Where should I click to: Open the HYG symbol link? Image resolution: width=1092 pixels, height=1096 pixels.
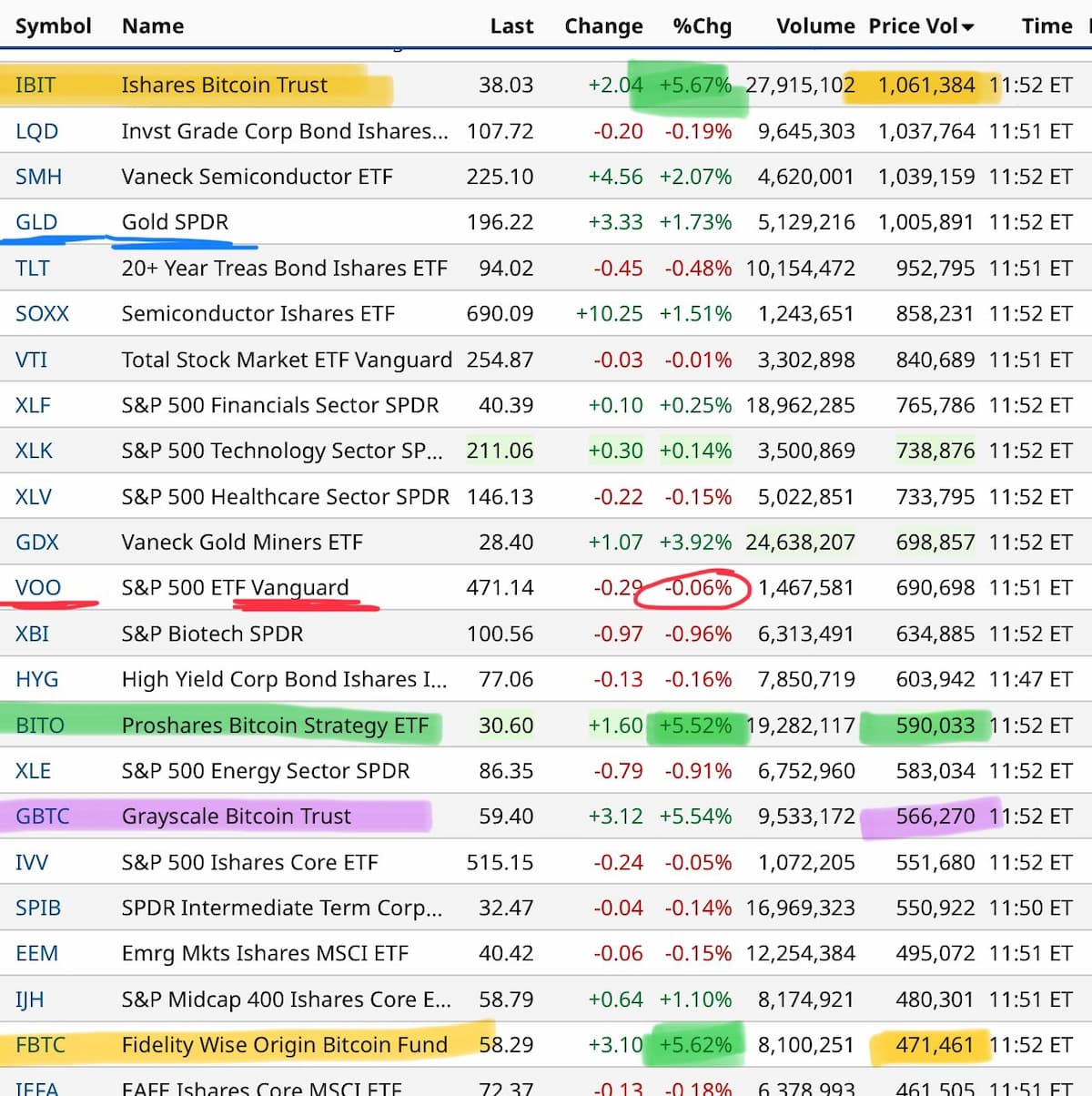[x=36, y=679]
